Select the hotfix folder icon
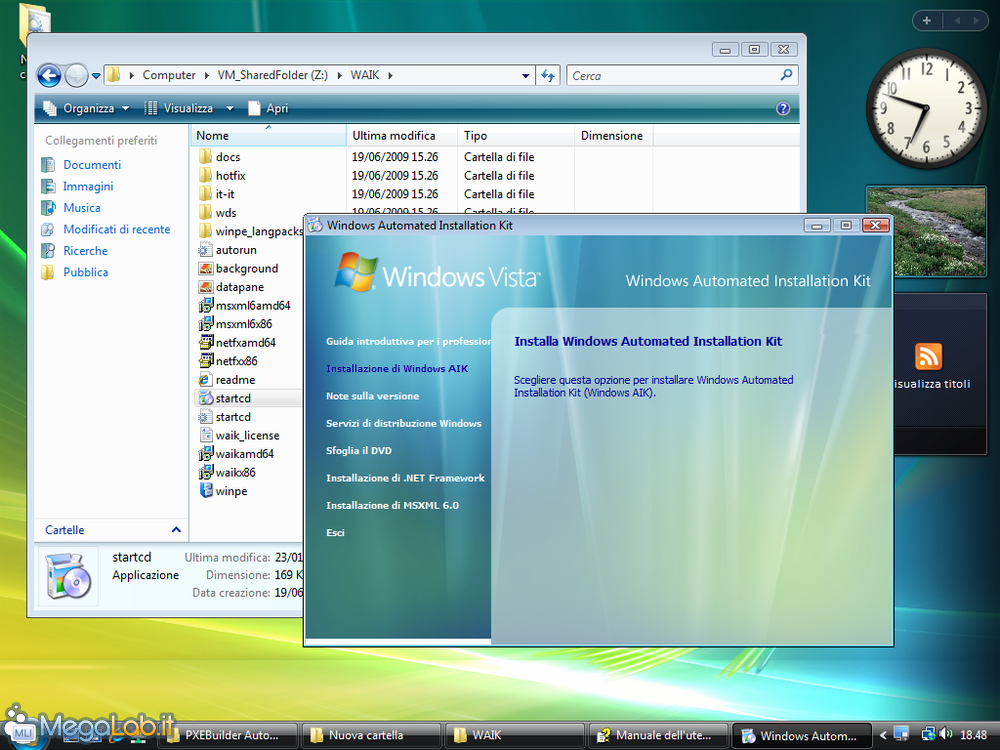The height and width of the screenshot is (750, 1000). click(x=205, y=175)
